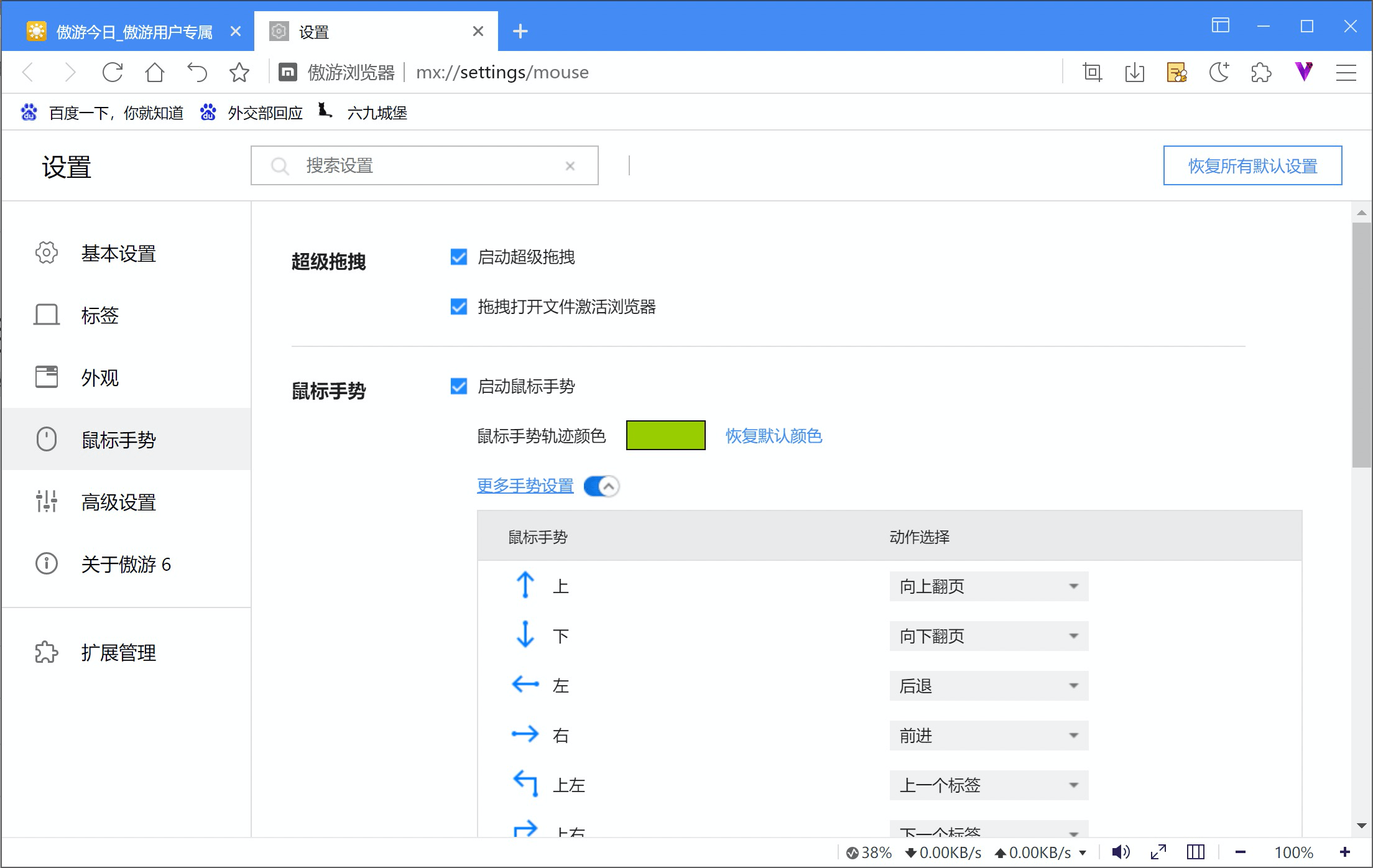Viewport: 1373px width, 868px height.
Task: Bookmark page with the star icon
Action: click(239, 73)
